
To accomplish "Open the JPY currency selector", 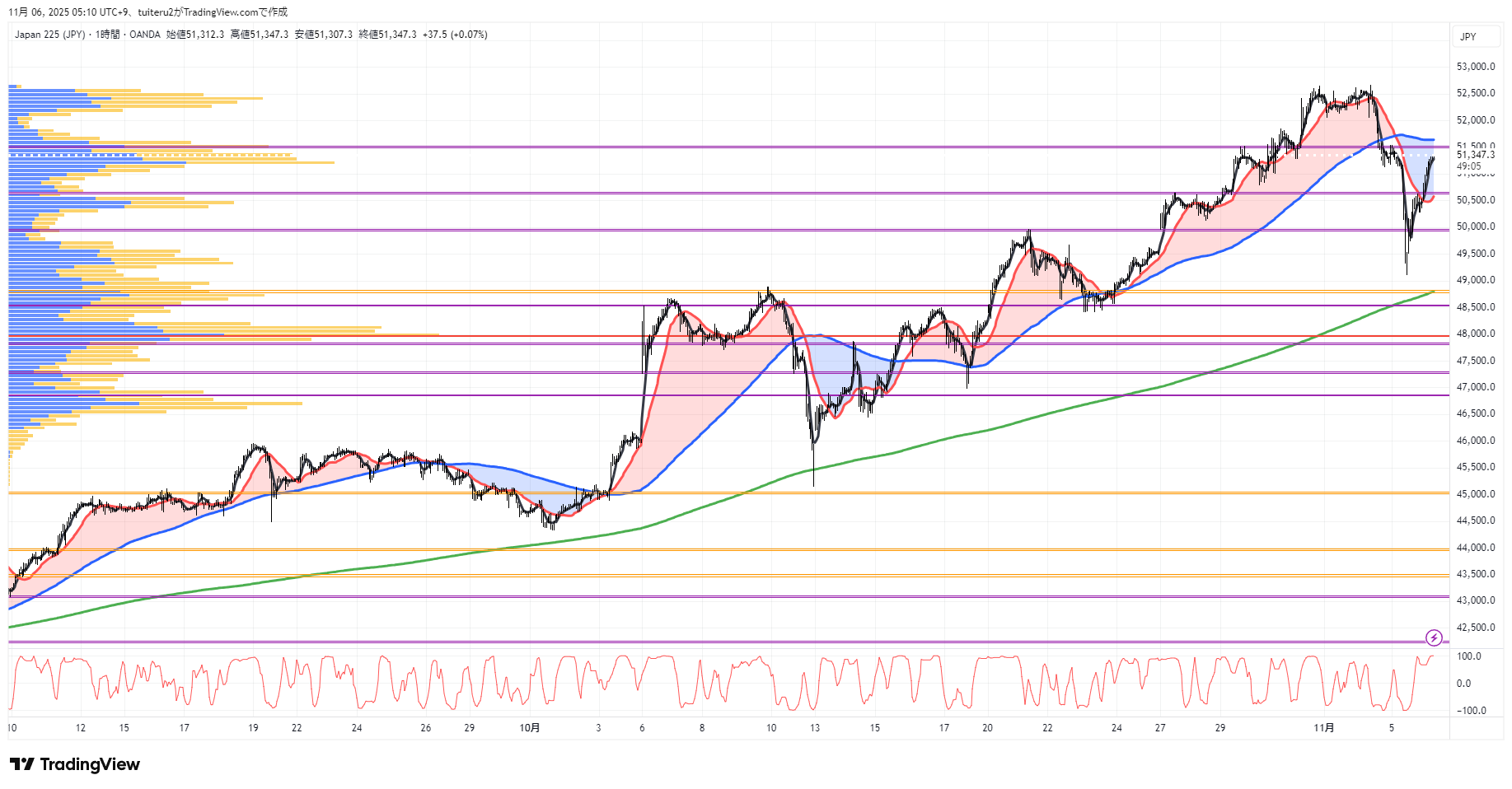I will coord(1468,37).
